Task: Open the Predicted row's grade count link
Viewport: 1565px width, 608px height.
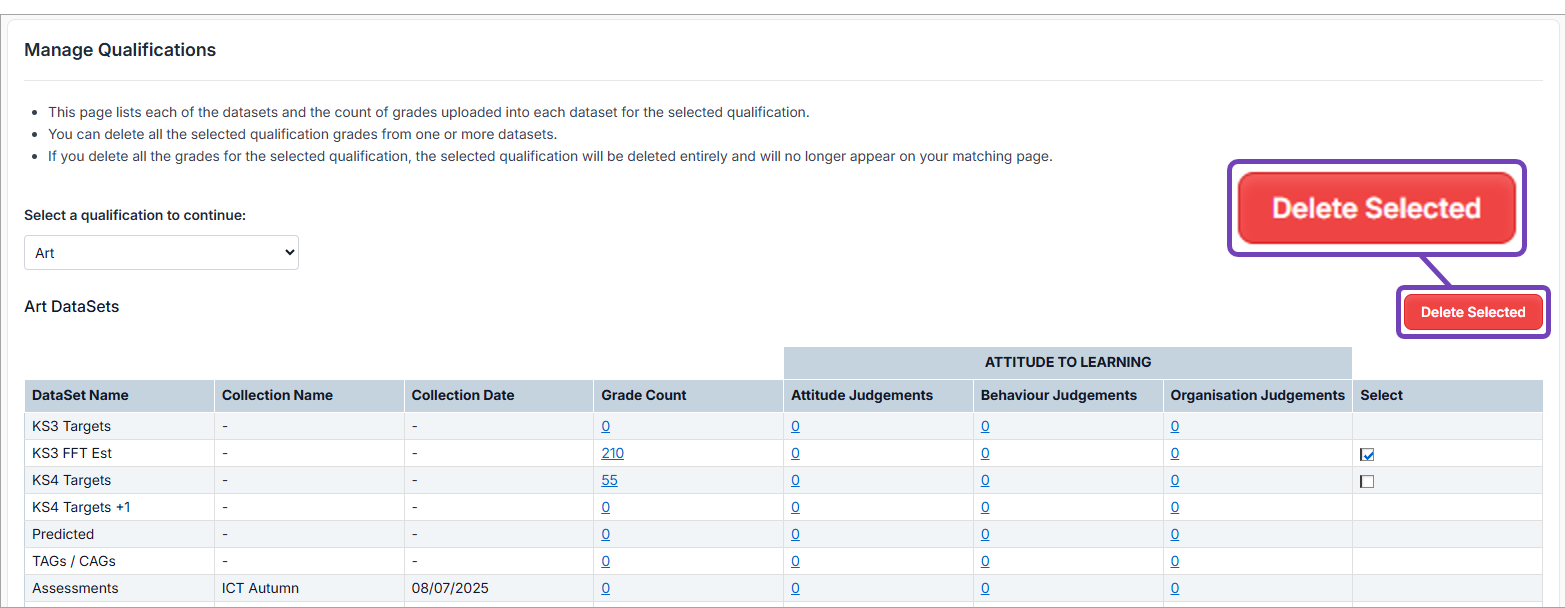Action: (x=605, y=534)
